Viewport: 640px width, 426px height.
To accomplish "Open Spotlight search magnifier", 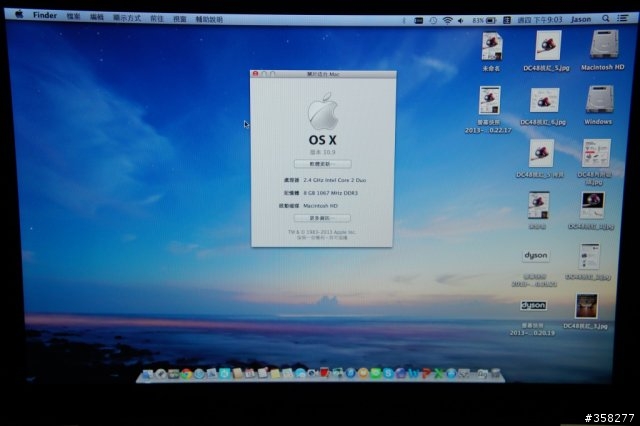I will pos(606,18).
